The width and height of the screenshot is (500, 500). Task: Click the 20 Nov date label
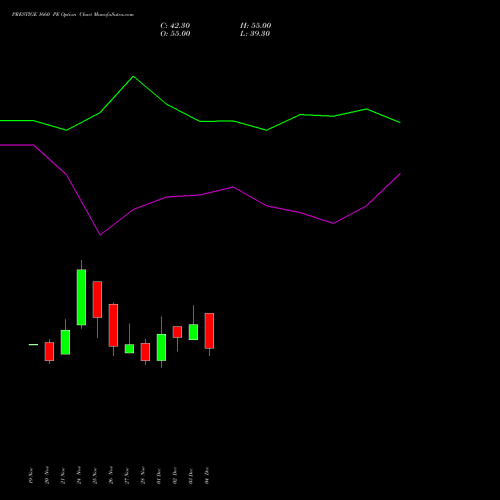click(x=47, y=475)
